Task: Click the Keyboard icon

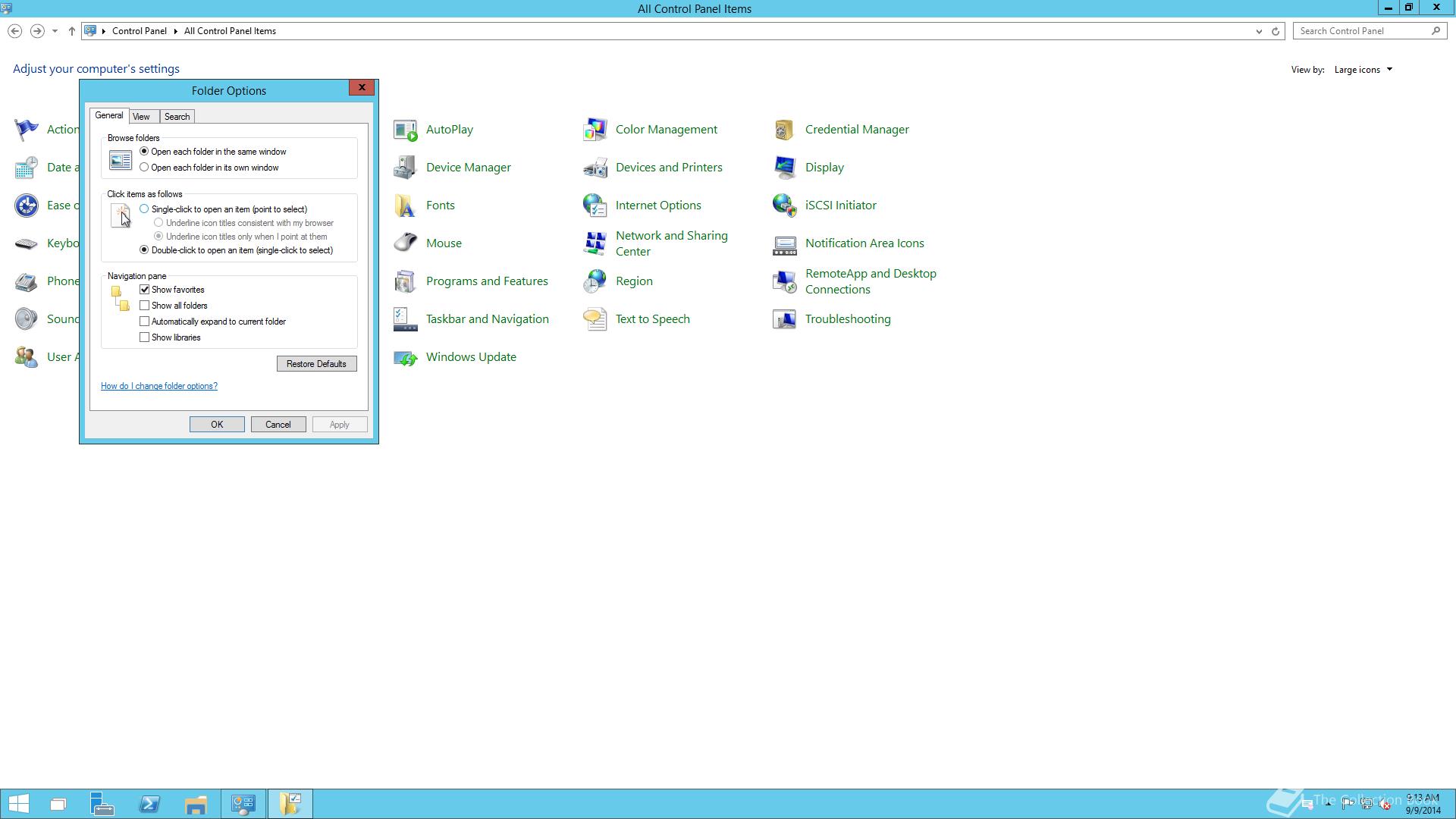Action: [x=27, y=243]
